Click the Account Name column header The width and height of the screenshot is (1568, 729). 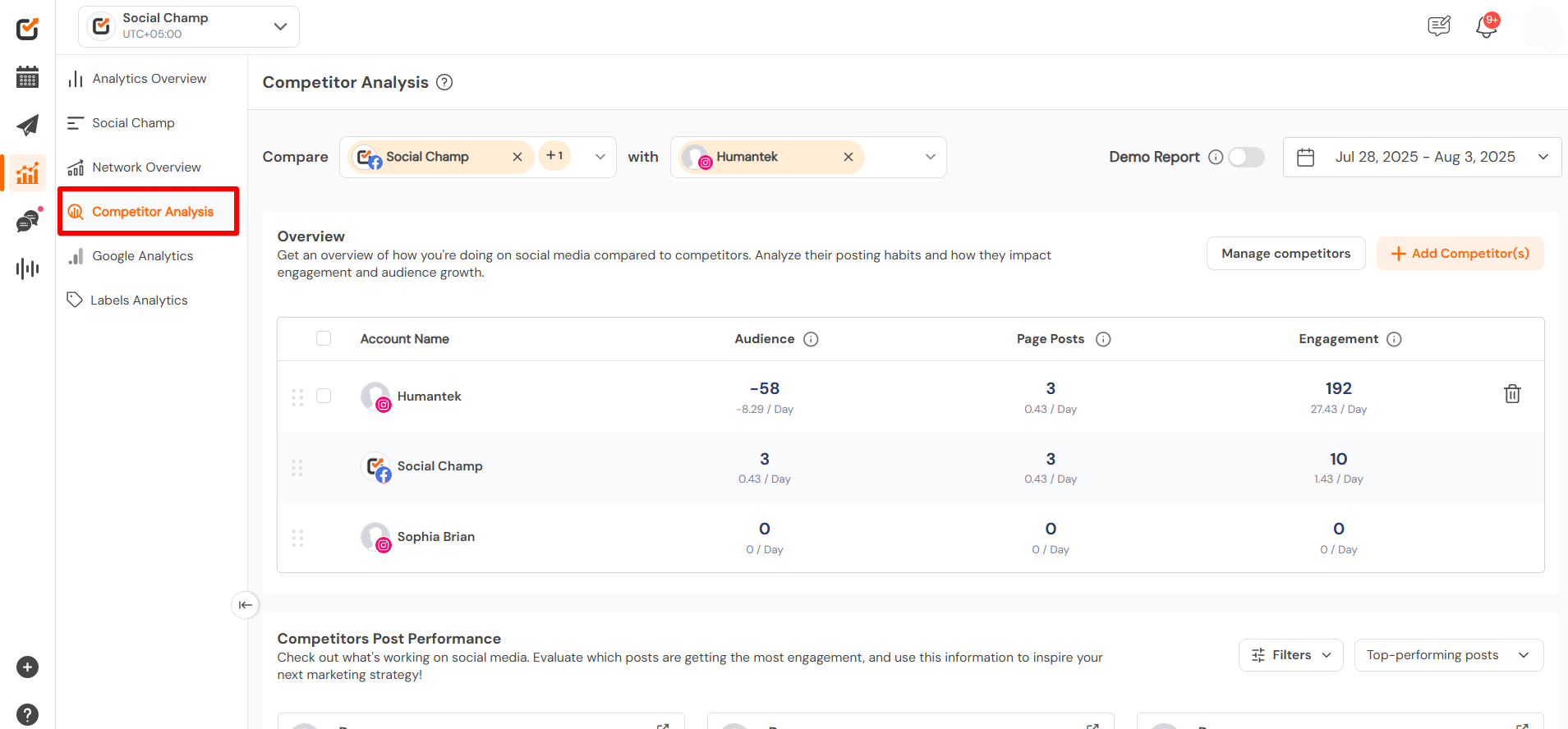pos(404,339)
